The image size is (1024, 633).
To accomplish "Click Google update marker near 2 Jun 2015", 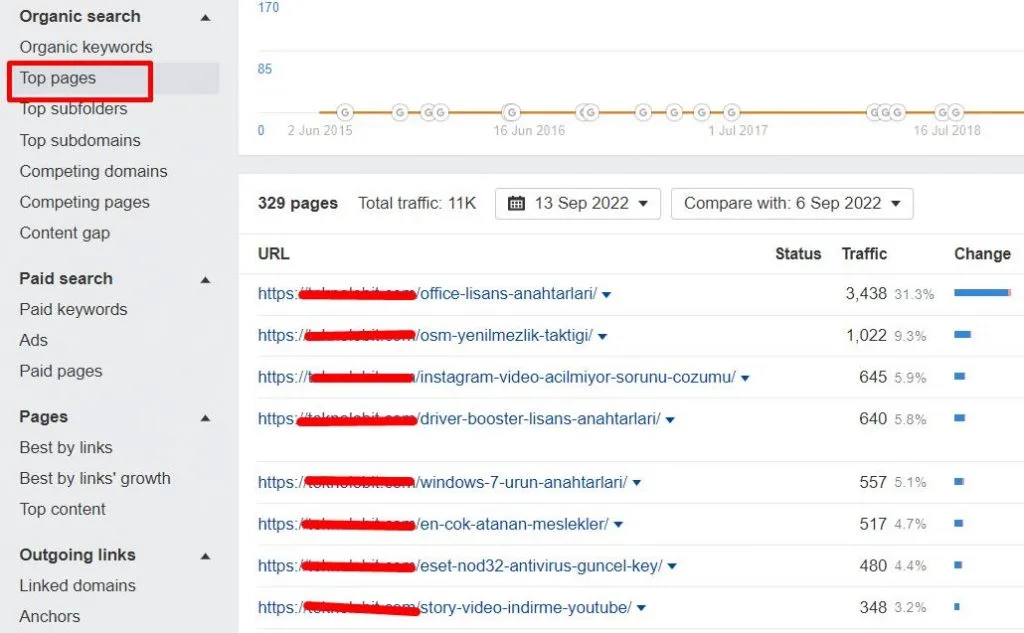I will click(345, 112).
